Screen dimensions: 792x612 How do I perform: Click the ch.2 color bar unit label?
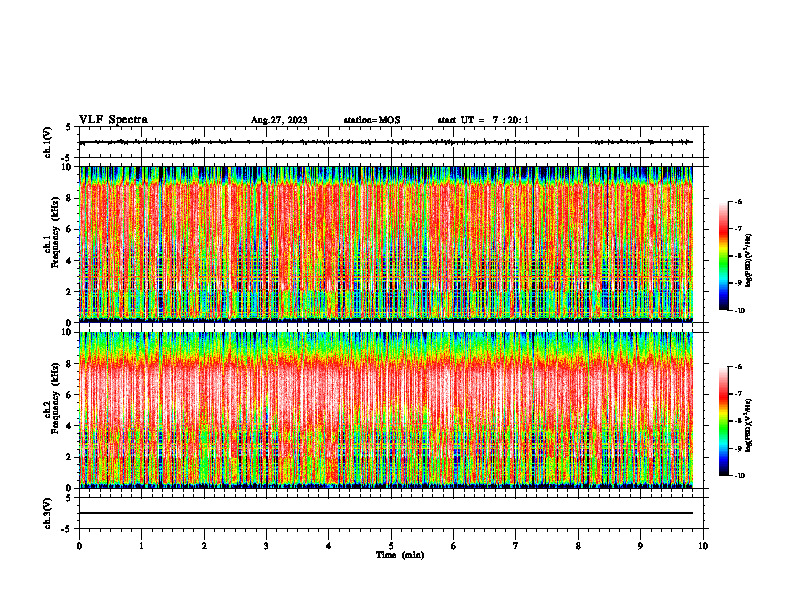(749, 425)
